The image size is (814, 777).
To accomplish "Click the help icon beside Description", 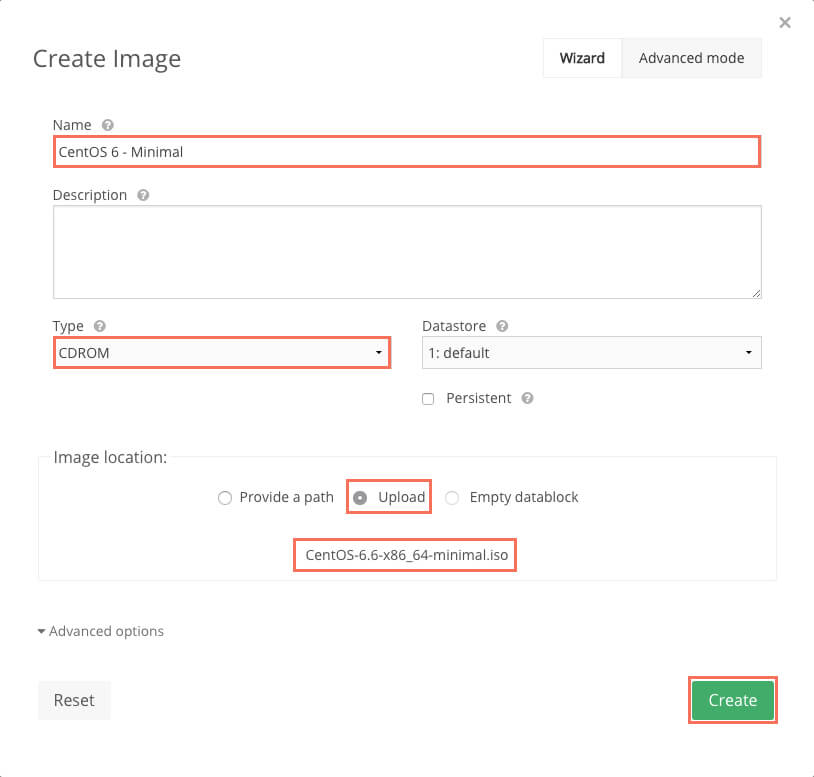I will [x=143, y=195].
